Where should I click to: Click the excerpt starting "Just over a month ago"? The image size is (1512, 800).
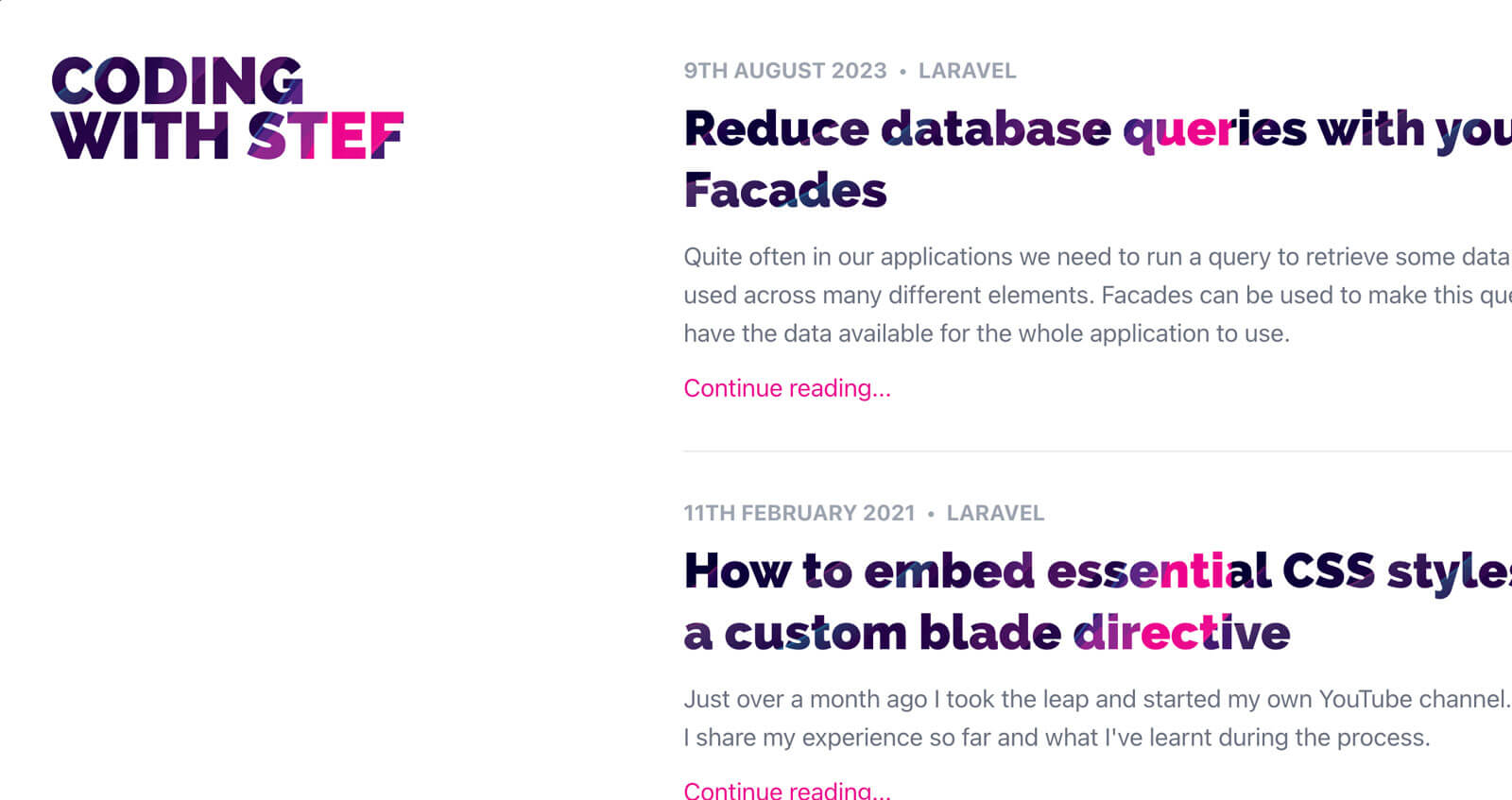[x=1098, y=718]
